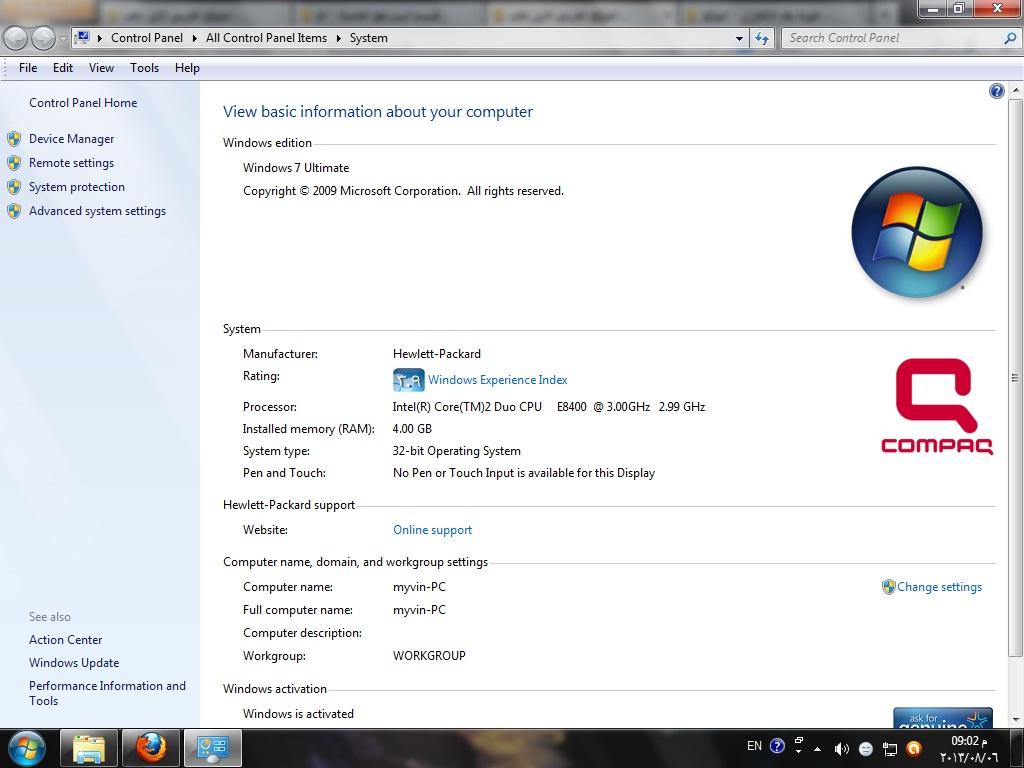Click the Device Manager shield icon
1024x768 pixels.
14,139
